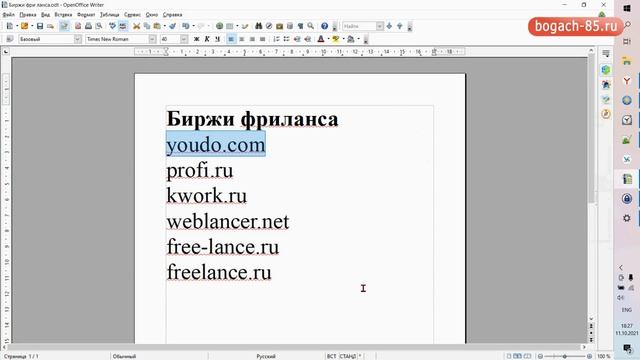Save the document with the floppy icon
Image resolution: width=640 pixels, height=360 pixels.
(x=40, y=26)
